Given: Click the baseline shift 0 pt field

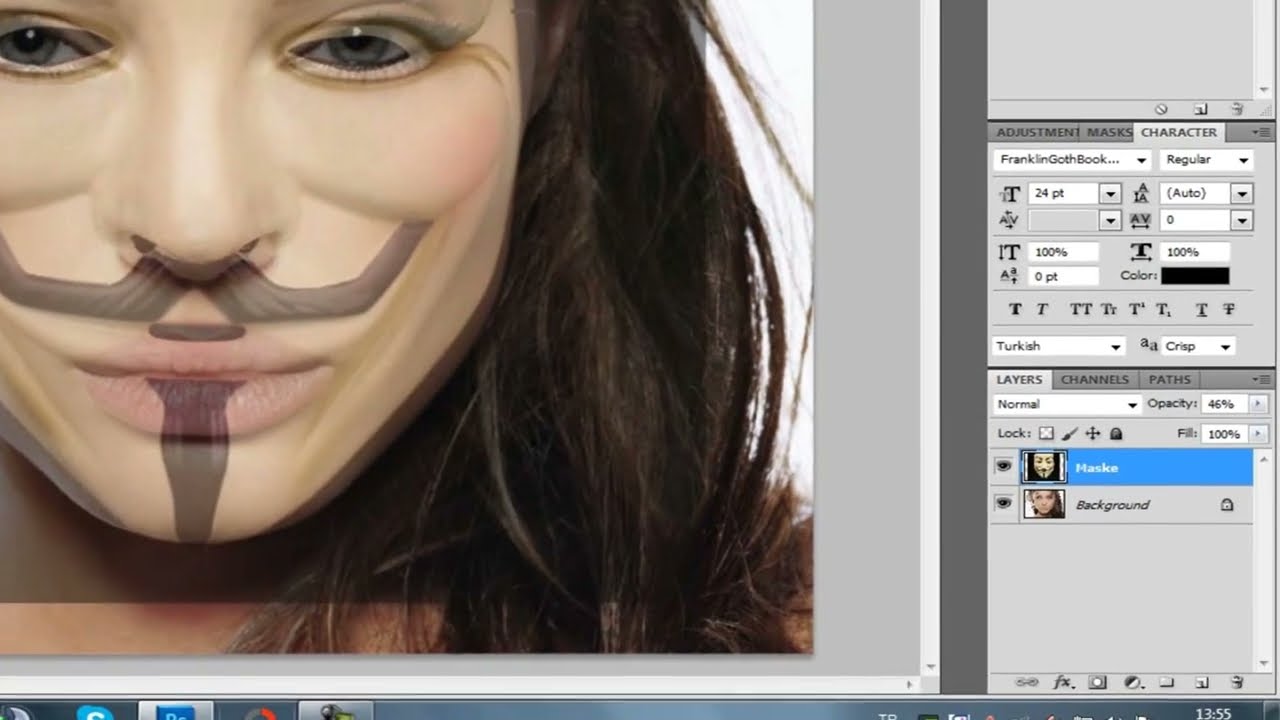Looking at the screenshot, I should (x=1063, y=276).
